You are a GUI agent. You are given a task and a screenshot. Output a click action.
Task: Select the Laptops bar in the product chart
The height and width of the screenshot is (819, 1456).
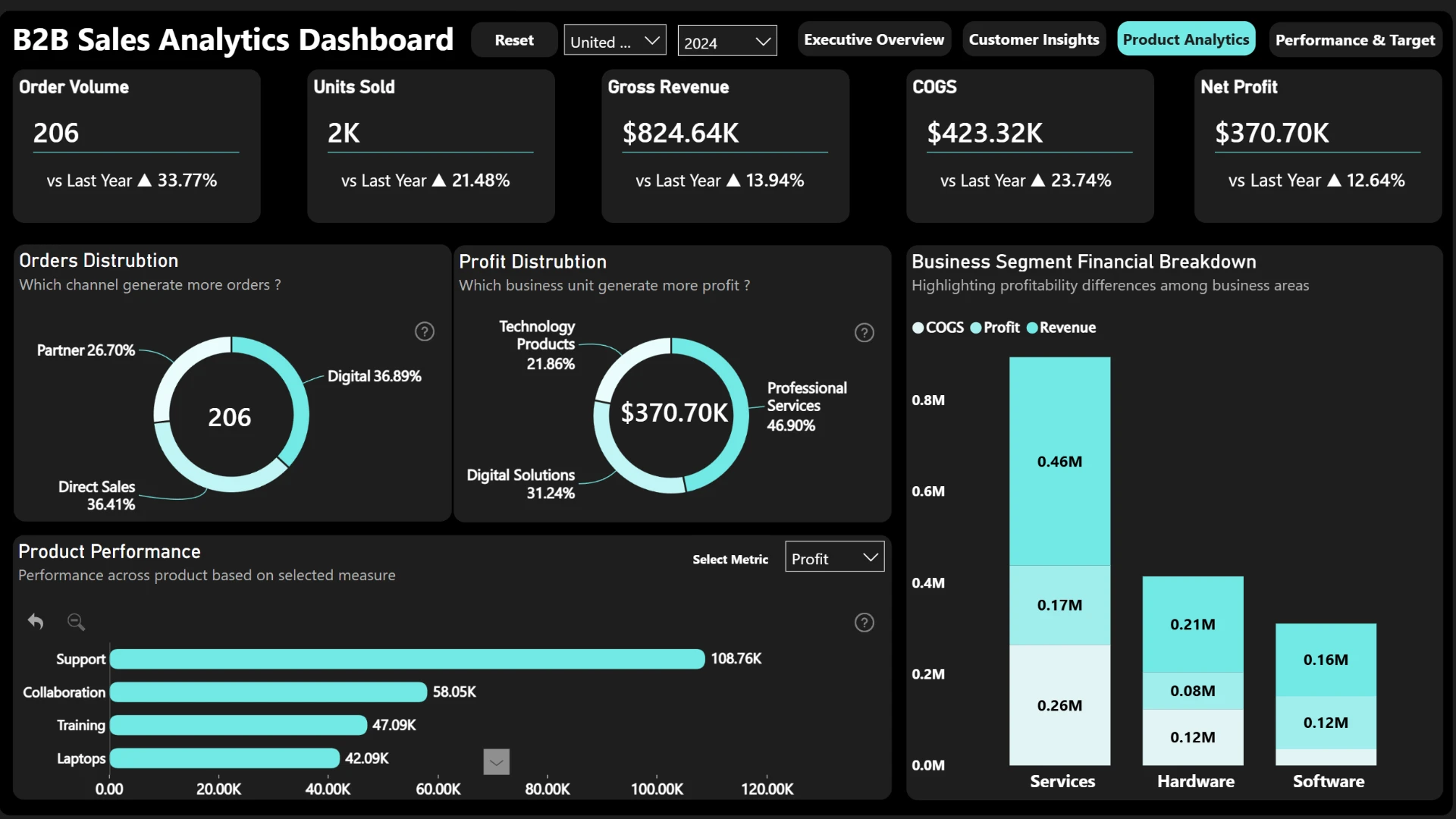click(x=224, y=758)
